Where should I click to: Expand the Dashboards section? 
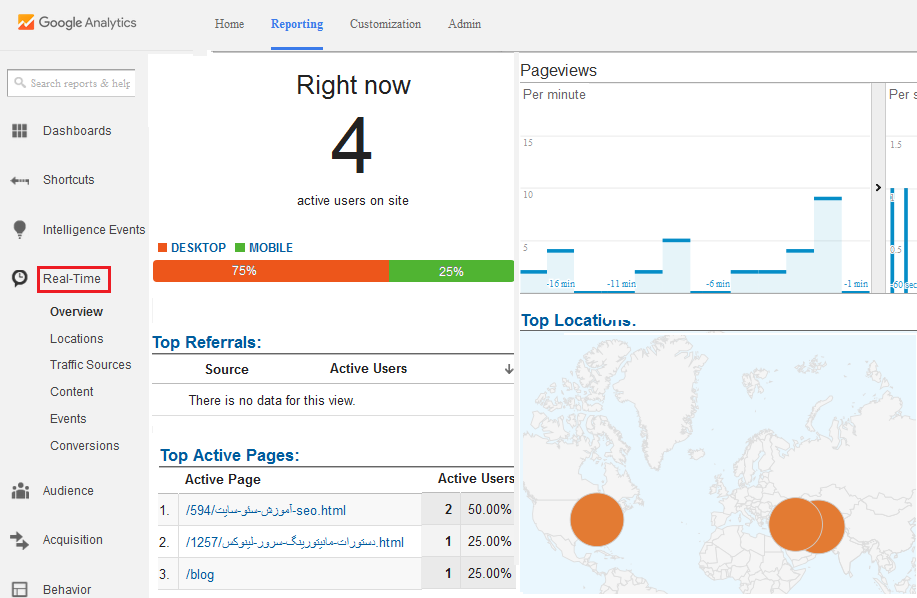click(x=77, y=130)
